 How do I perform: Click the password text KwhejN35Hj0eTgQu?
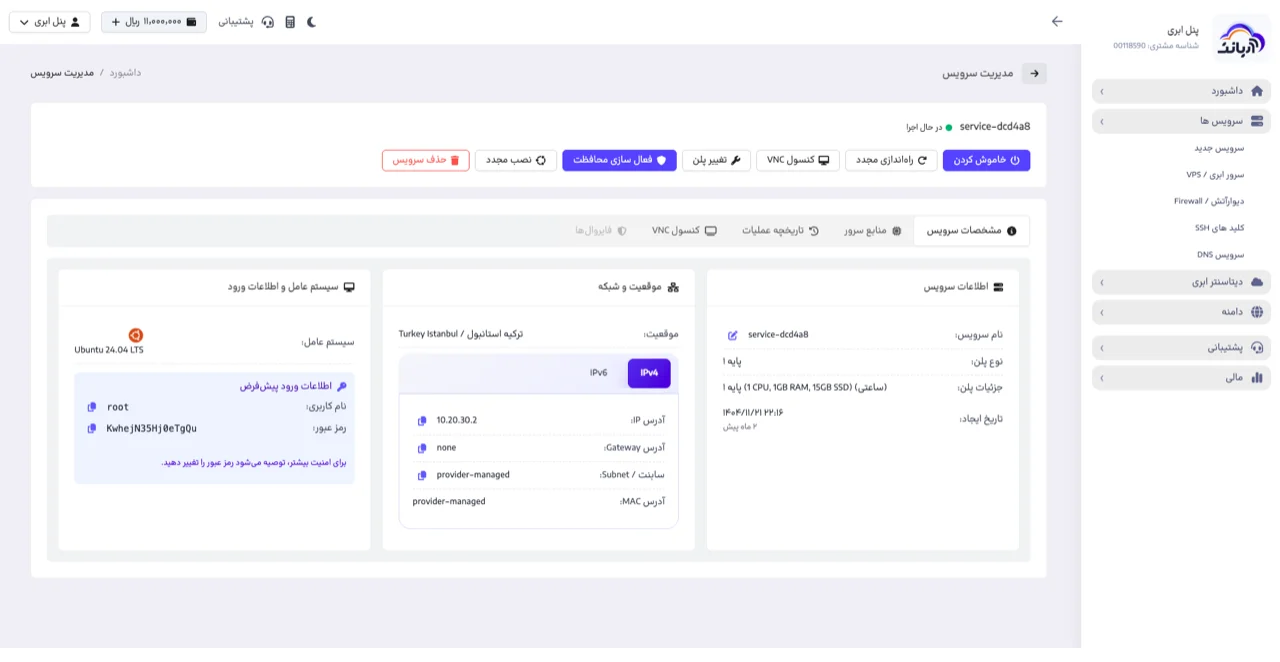(x=152, y=429)
